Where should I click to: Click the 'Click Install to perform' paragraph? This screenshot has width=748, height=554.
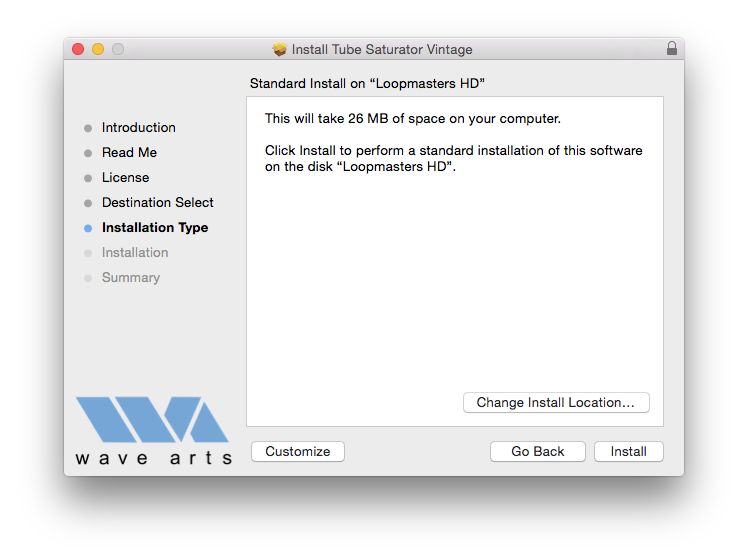454,158
